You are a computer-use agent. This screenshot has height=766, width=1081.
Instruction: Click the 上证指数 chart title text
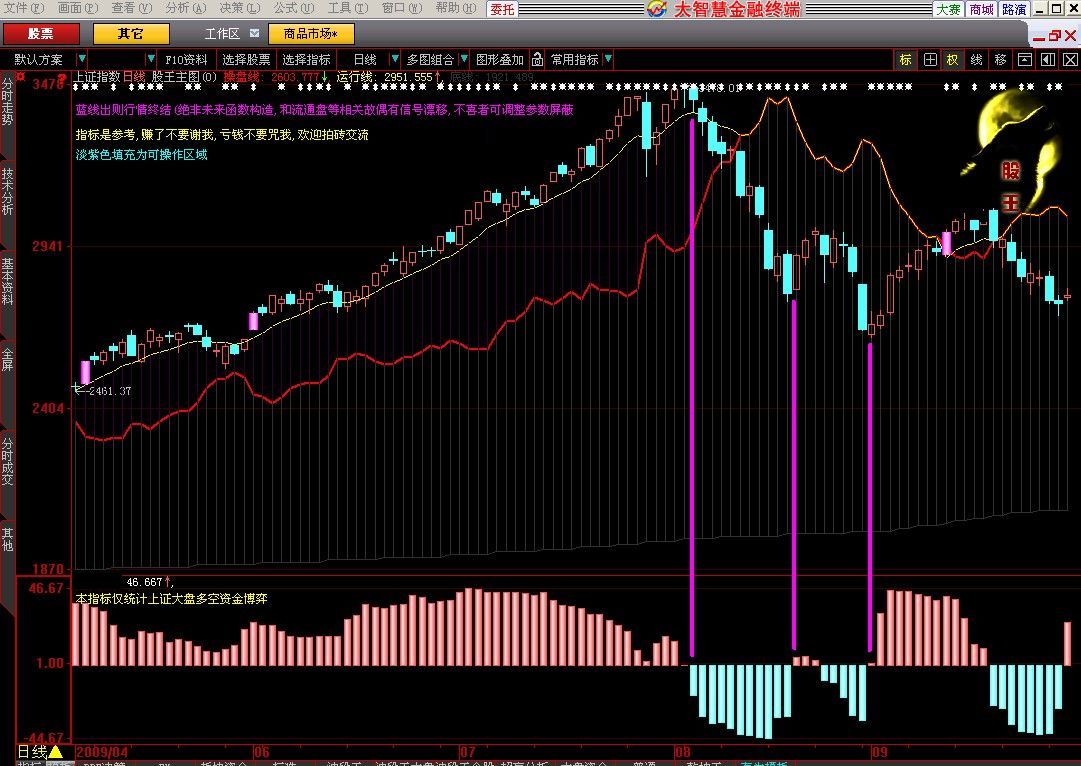(97, 77)
